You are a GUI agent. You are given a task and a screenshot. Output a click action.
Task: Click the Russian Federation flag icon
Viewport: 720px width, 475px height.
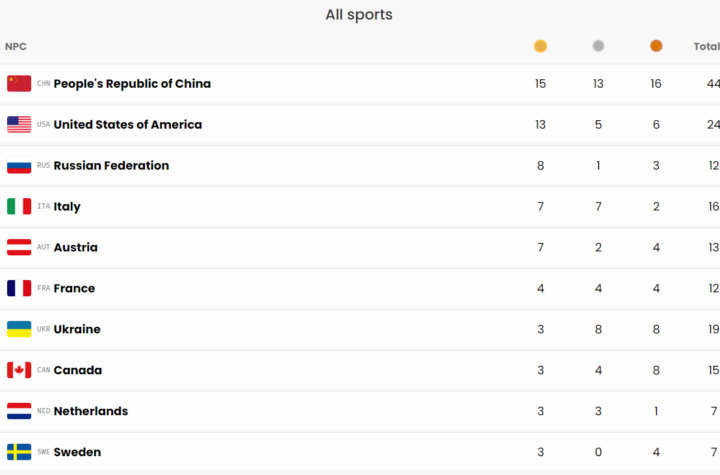pyautogui.click(x=19, y=166)
